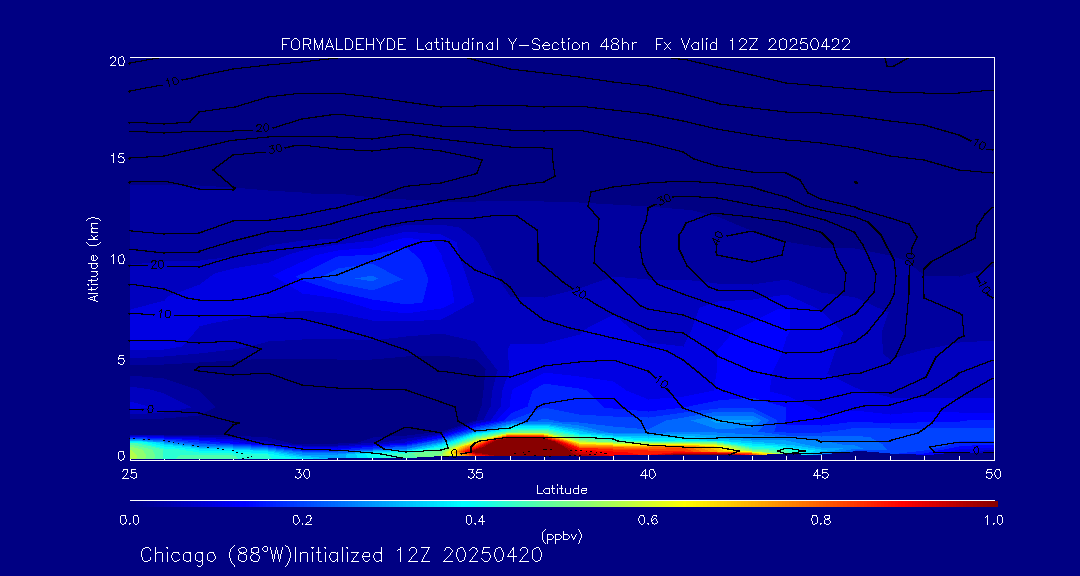Image resolution: width=1080 pixels, height=576 pixels.
Task: Select latitude axis tick label 30
Action: point(302,474)
